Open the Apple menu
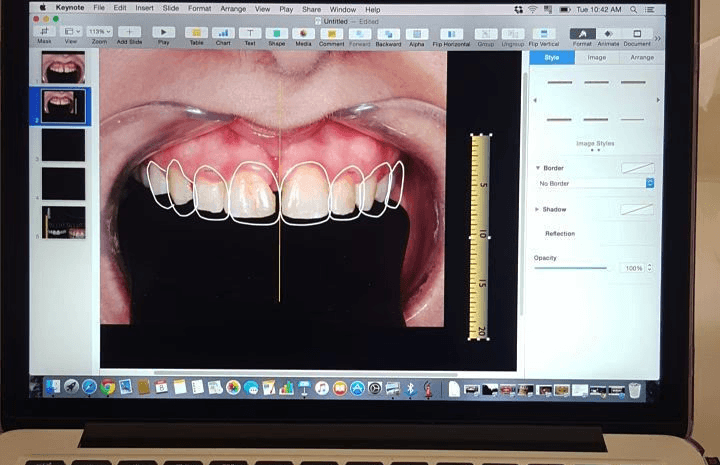Image resolution: width=720 pixels, height=465 pixels. click(43, 7)
